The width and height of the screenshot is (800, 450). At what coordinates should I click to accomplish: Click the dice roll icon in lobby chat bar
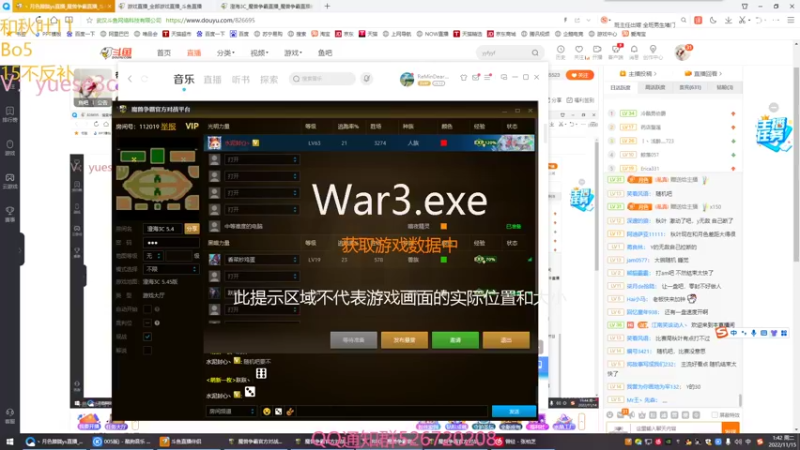278,411
